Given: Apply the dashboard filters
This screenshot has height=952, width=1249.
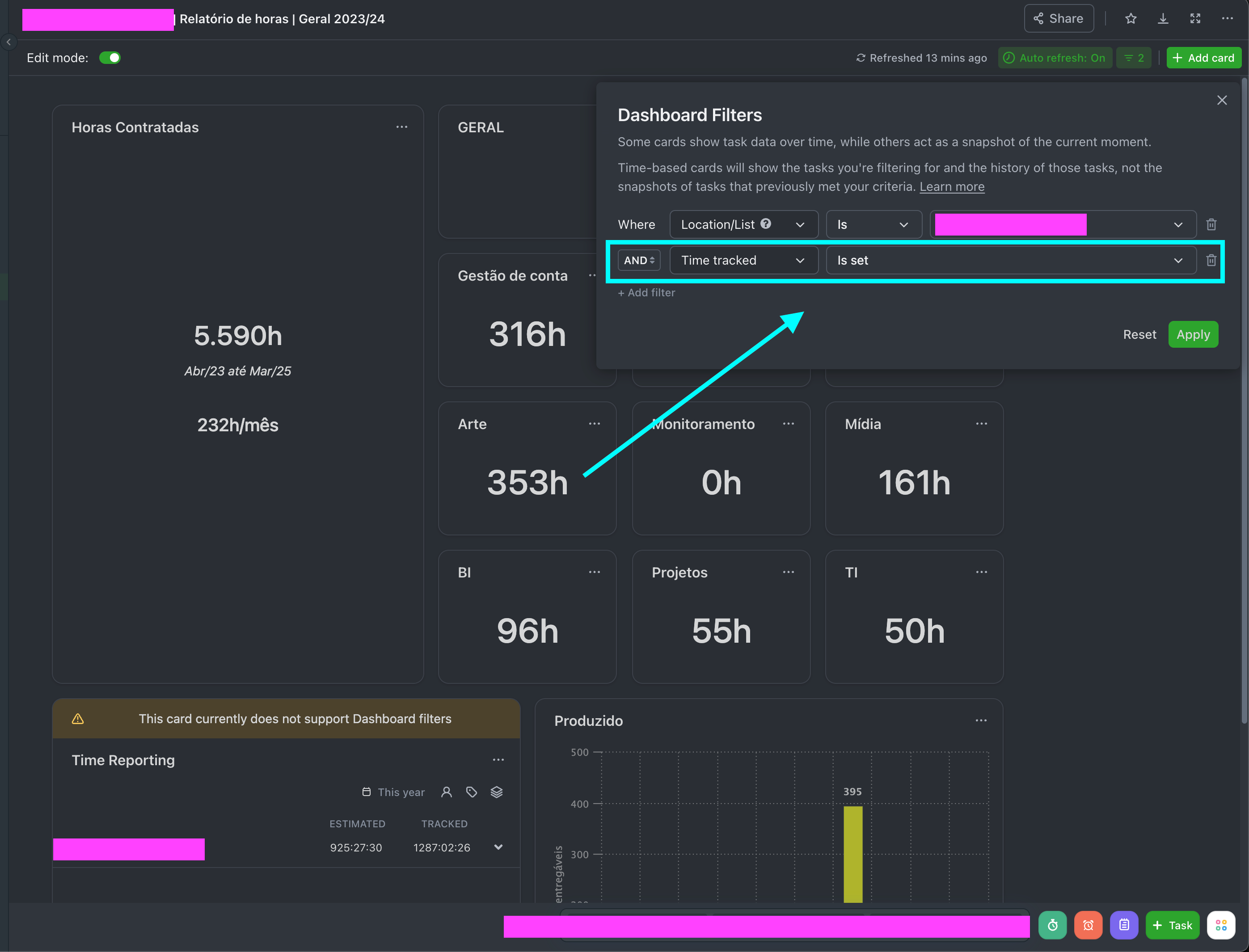Looking at the screenshot, I should coord(1193,334).
